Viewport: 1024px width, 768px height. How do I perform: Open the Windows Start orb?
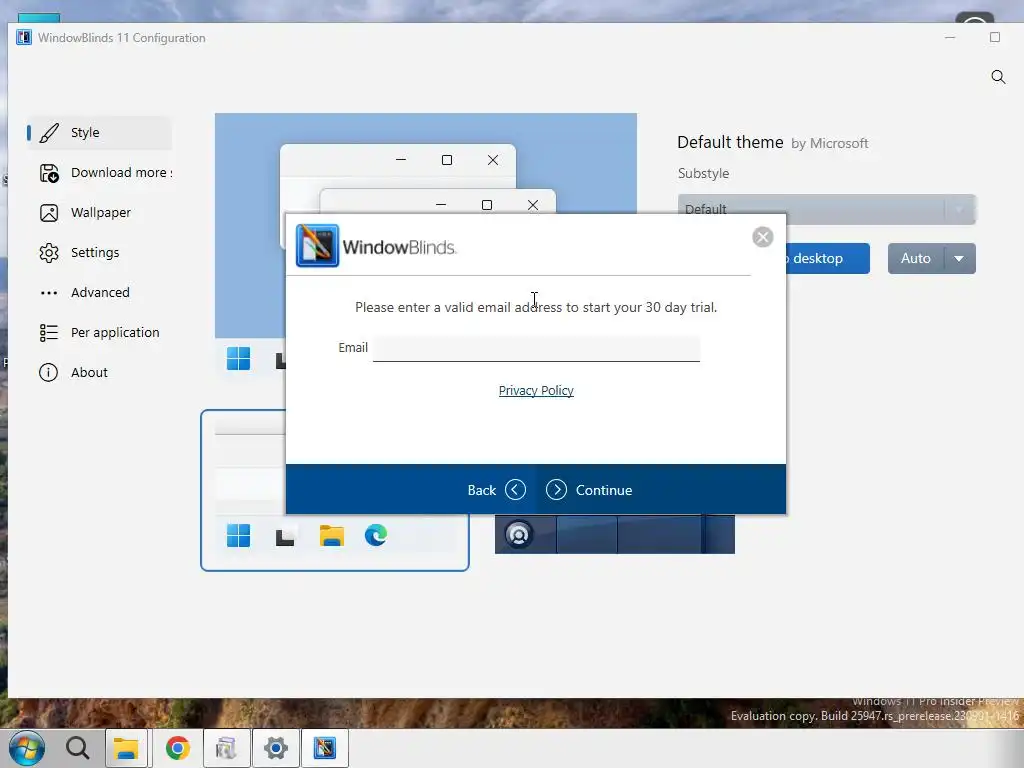[27, 748]
